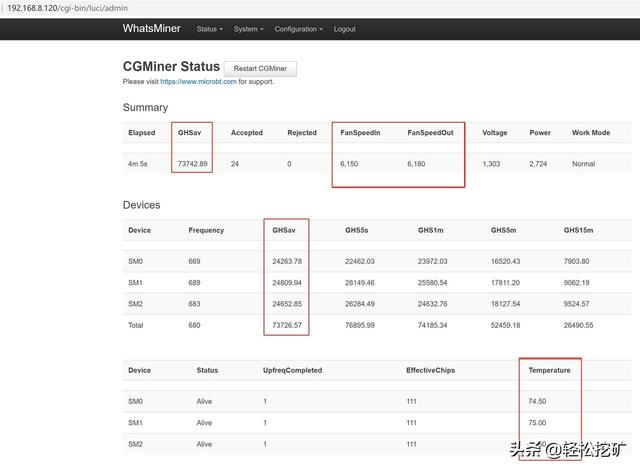Image resolution: width=640 pixels, height=471 pixels.
Task: Open the microbt.com support link
Action: click(198, 81)
